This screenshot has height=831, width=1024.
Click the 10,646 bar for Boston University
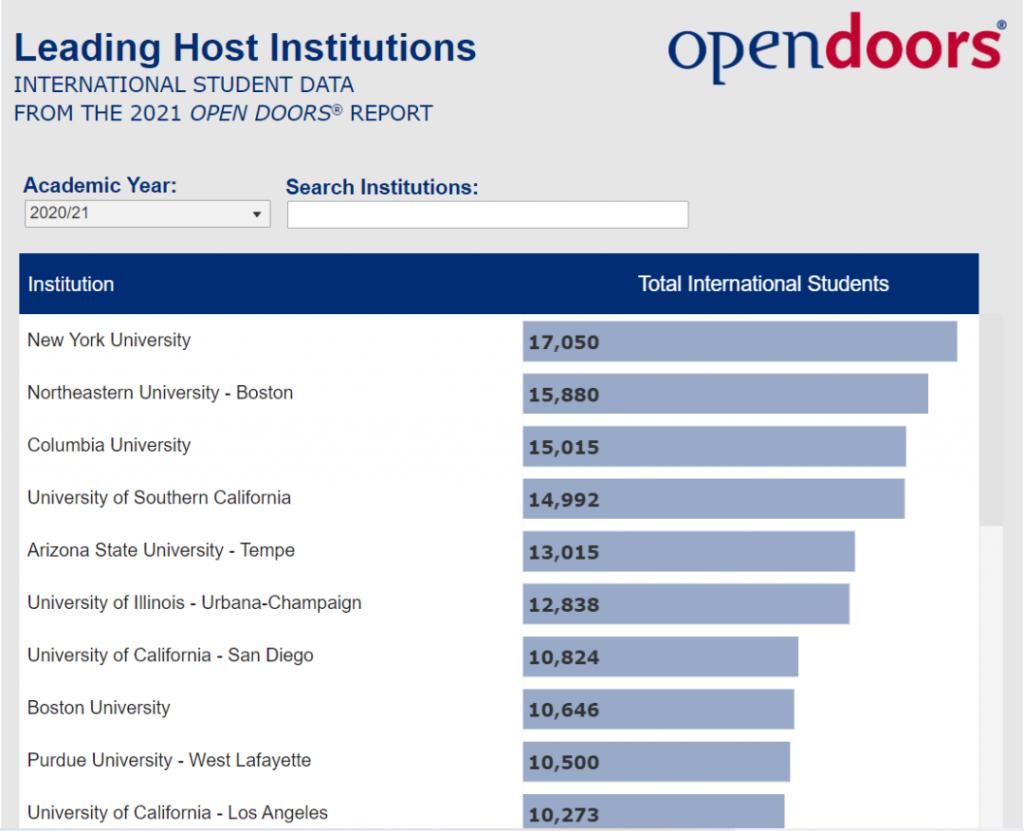click(658, 709)
